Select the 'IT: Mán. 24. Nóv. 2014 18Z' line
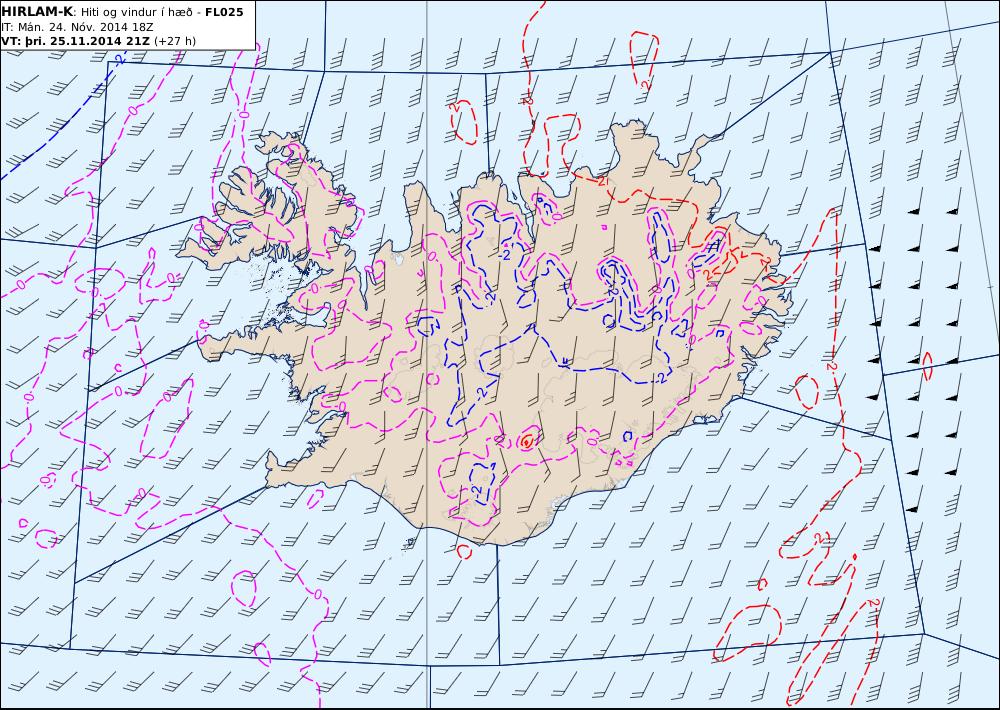 (77, 27)
